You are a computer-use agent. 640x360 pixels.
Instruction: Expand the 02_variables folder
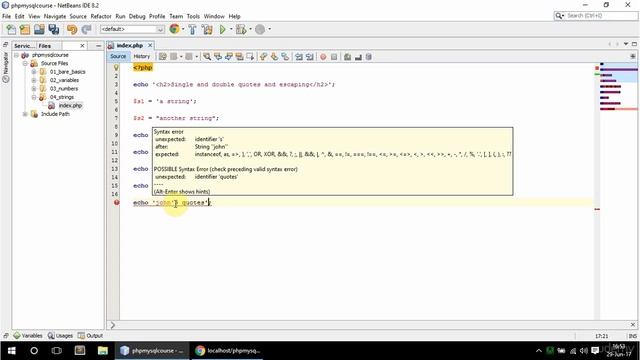click(34, 80)
